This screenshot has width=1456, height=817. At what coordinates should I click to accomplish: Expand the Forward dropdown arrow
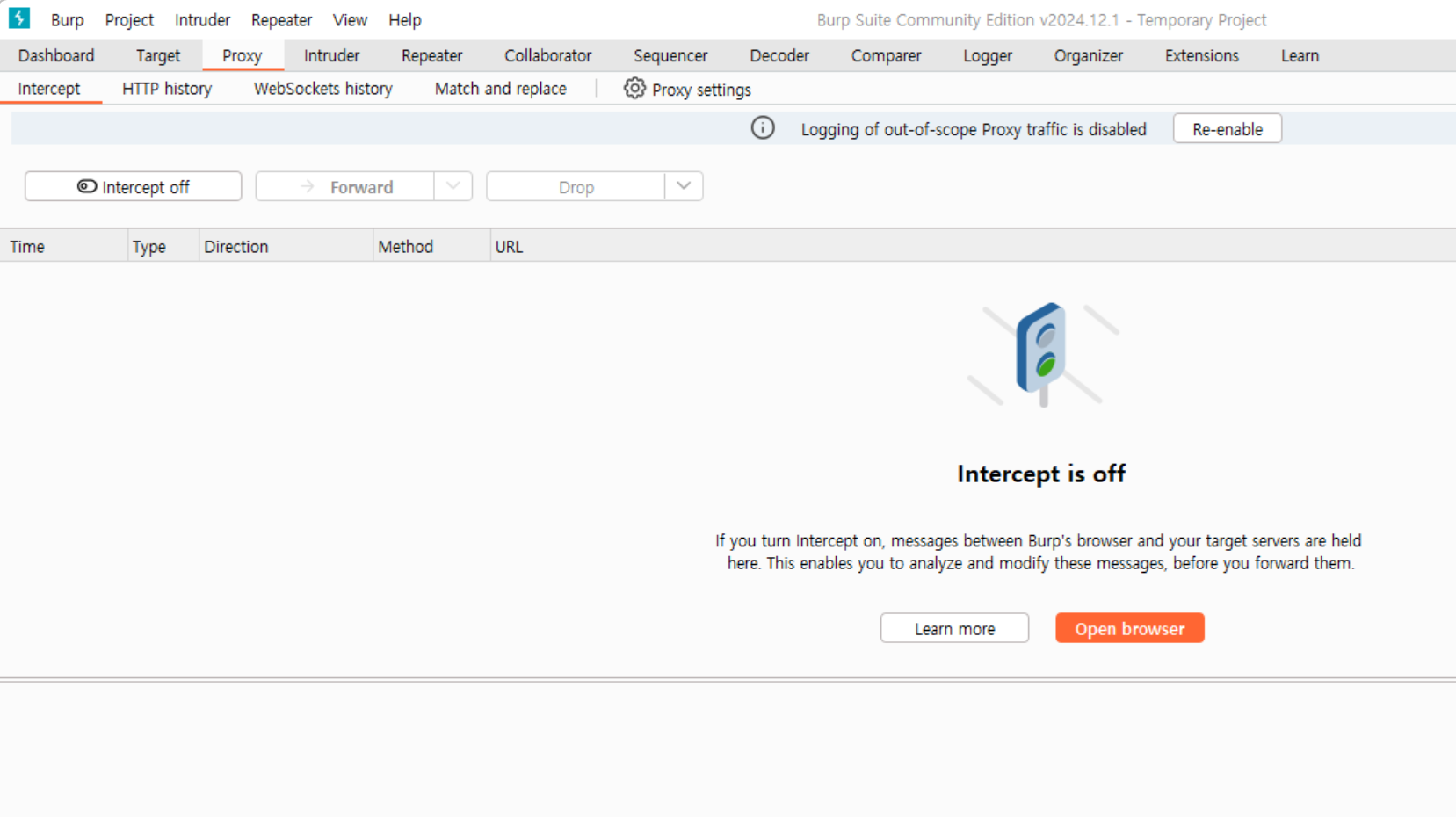pos(453,186)
